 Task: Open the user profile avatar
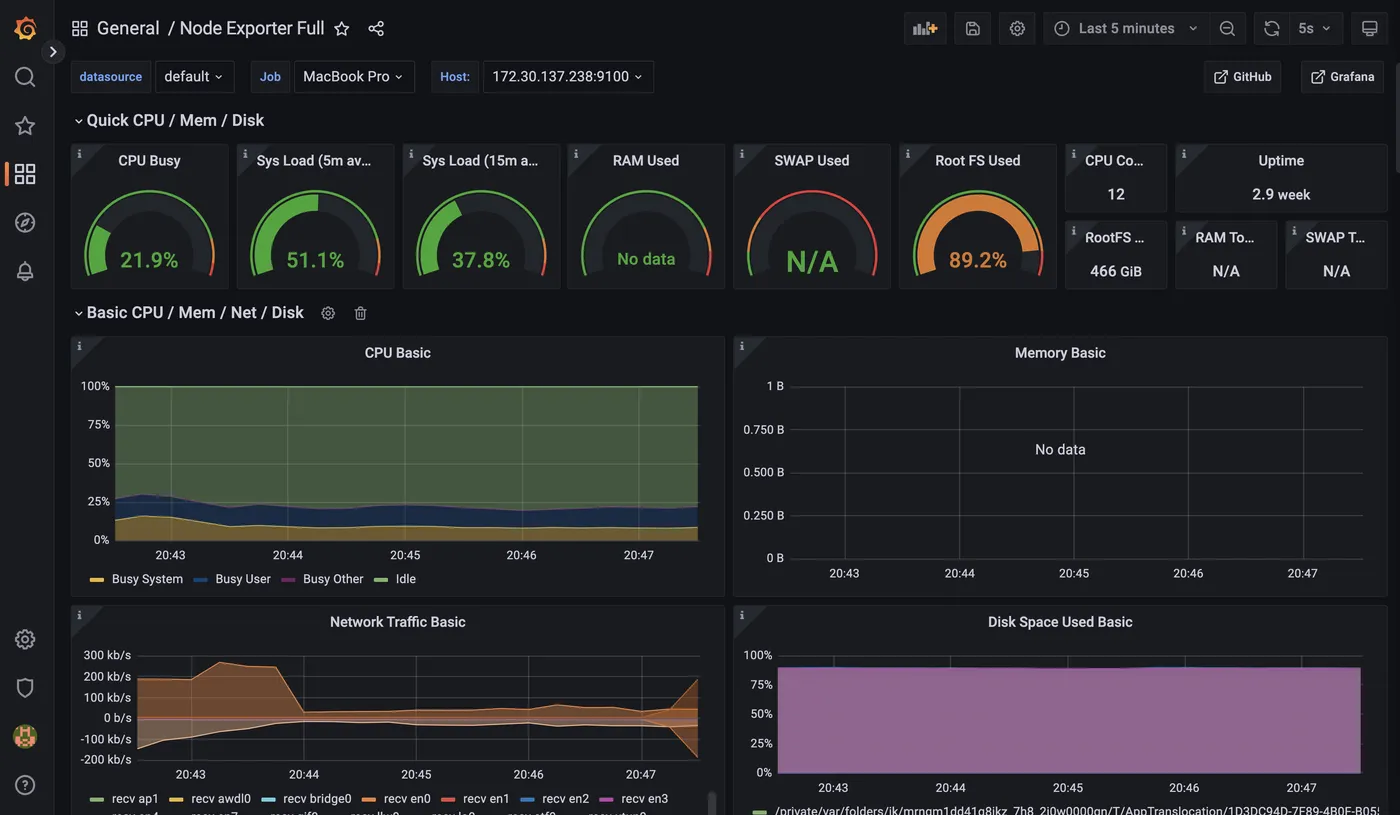pos(25,737)
